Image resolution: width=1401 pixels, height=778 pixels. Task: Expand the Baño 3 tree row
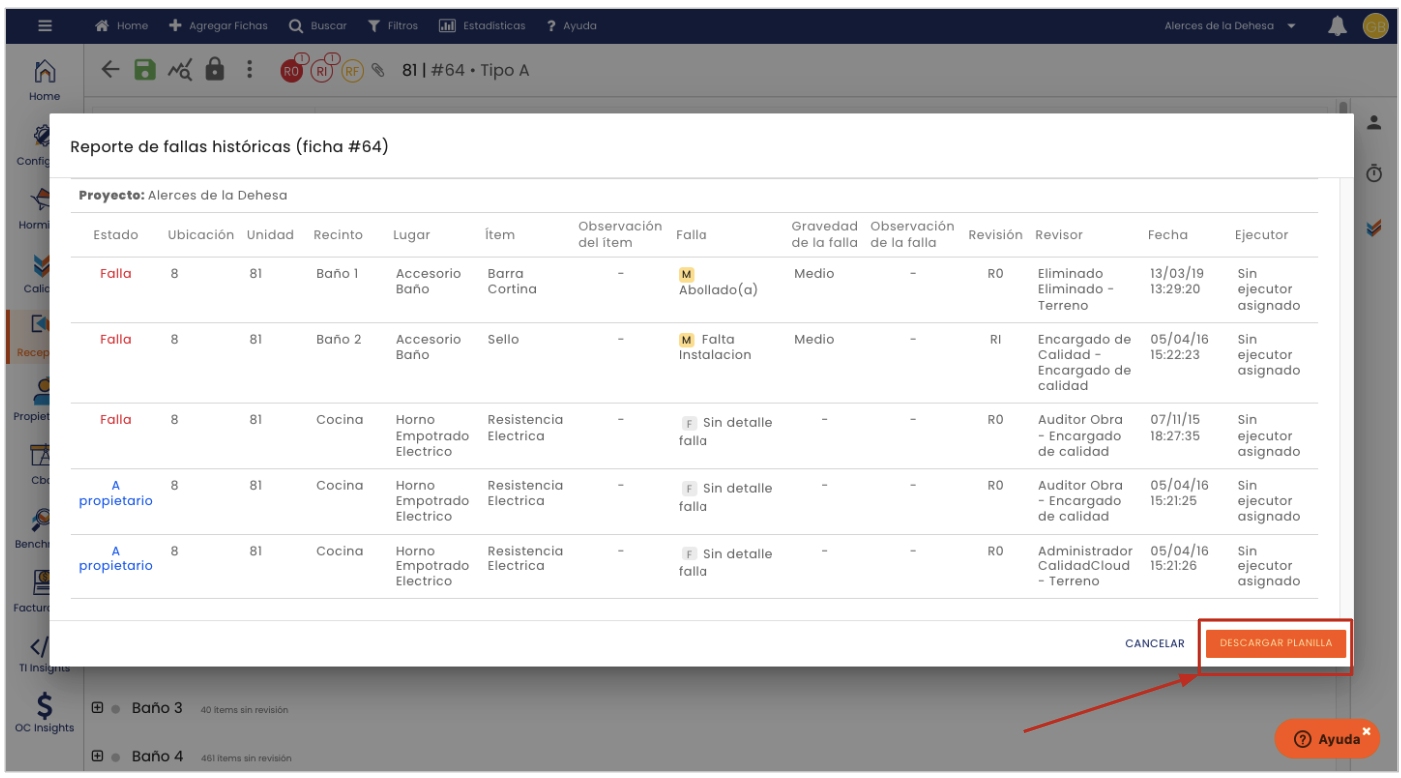97,708
